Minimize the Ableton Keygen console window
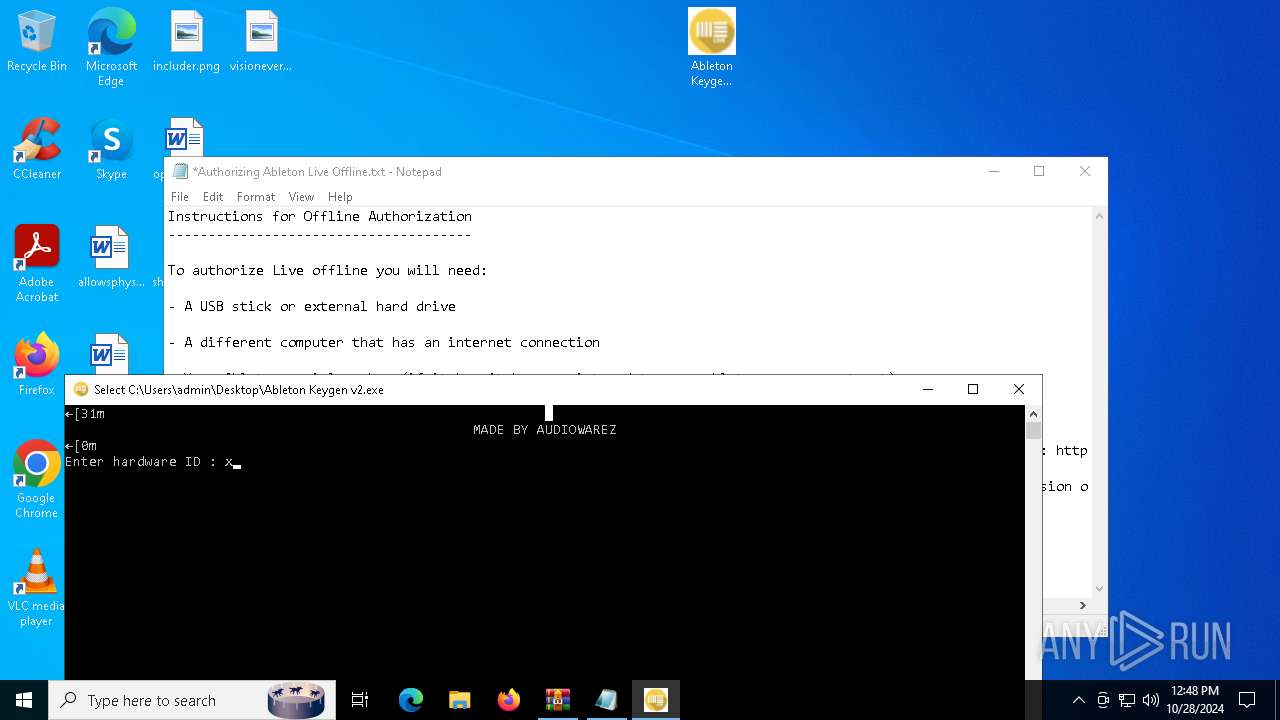This screenshot has width=1280, height=720. [x=928, y=390]
